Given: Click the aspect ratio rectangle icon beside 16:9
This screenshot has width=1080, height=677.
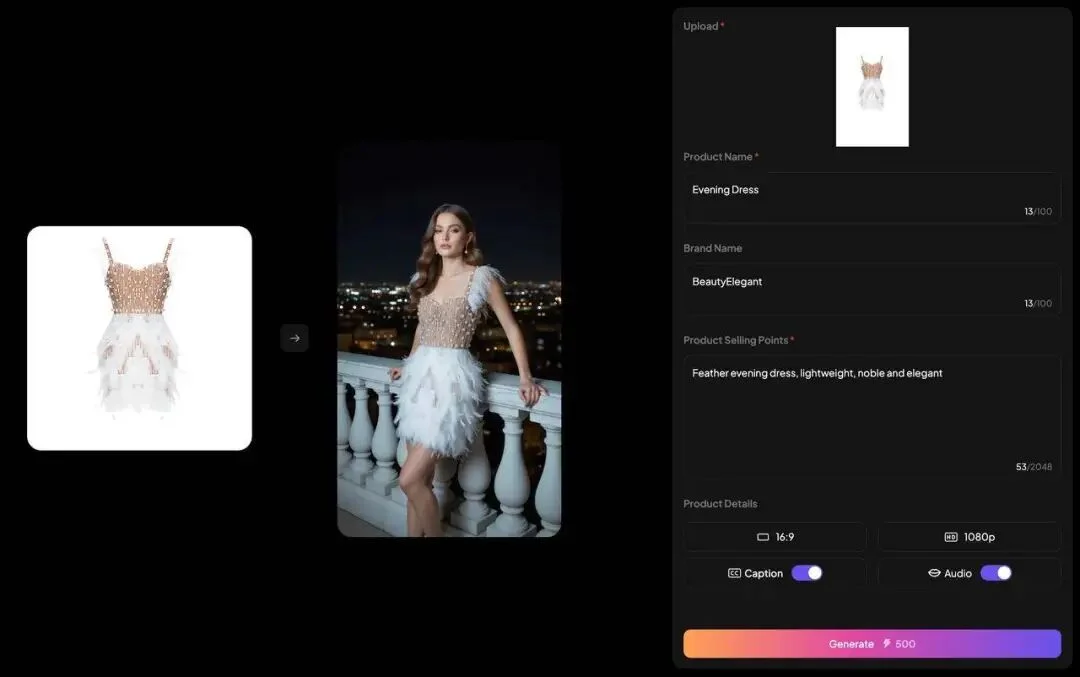Looking at the screenshot, I should pos(762,536).
